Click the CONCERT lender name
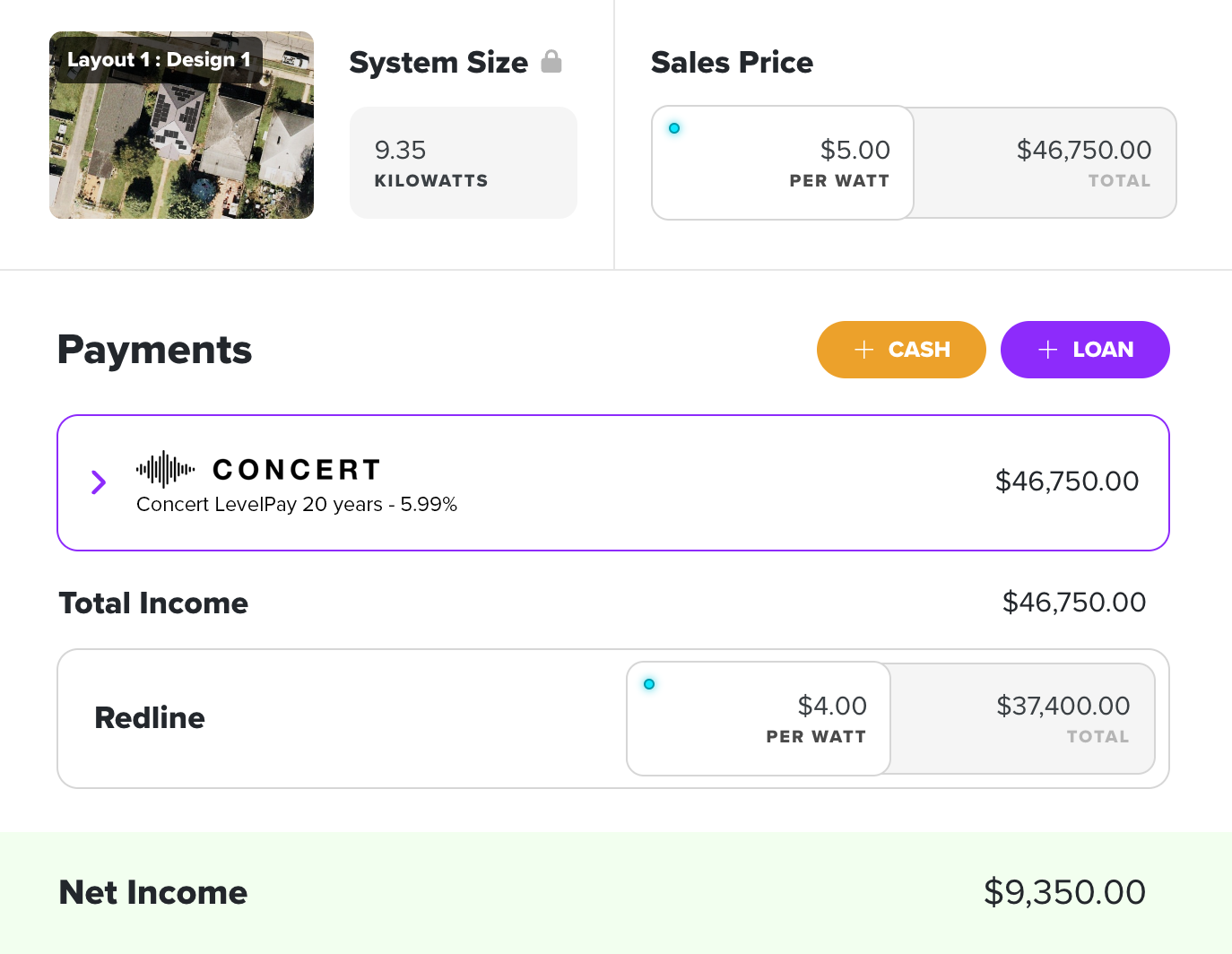This screenshot has height=954, width=1232. tap(297, 470)
